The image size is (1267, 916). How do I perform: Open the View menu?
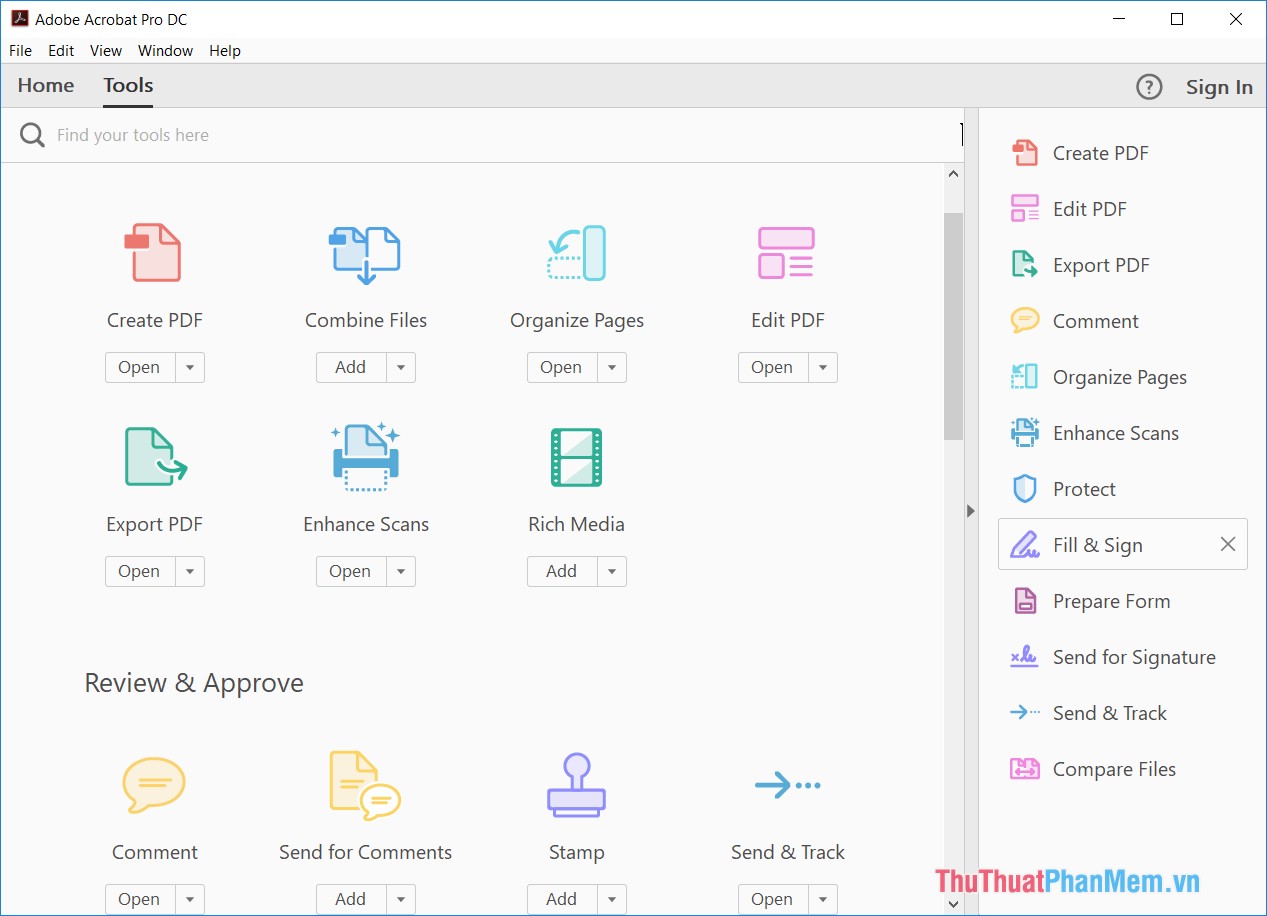[105, 50]
